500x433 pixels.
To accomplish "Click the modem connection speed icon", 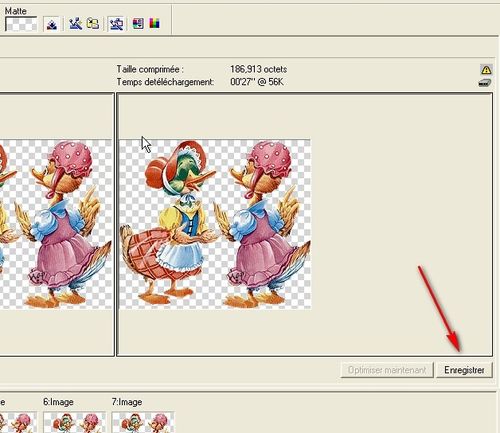I will [x=485, y=83].
